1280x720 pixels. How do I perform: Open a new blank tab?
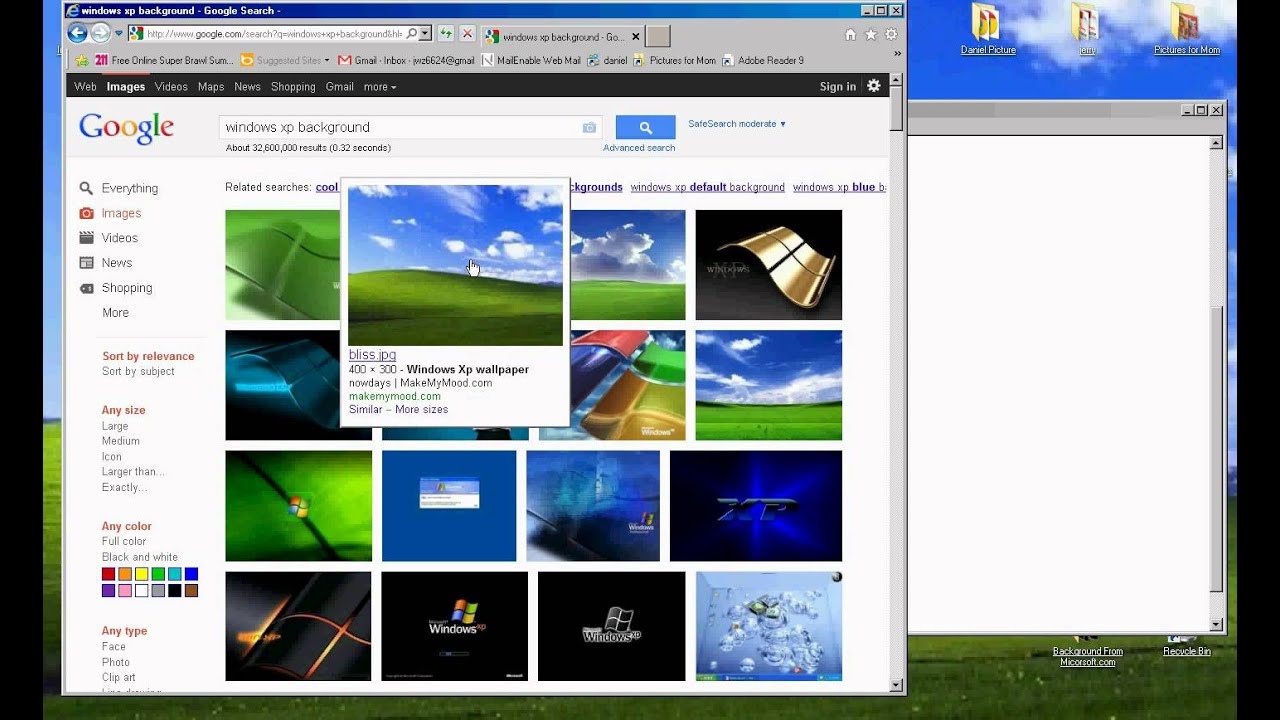coord(658,36)
